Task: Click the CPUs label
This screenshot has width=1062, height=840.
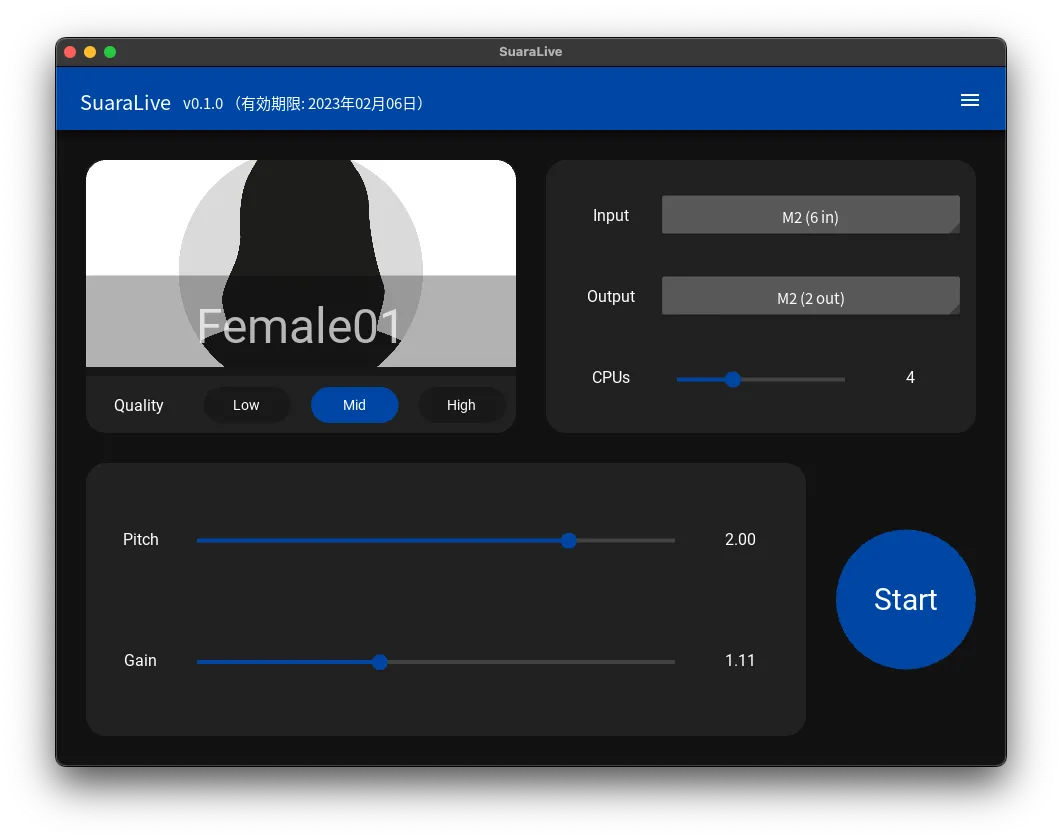Action: tap(611, 377)
